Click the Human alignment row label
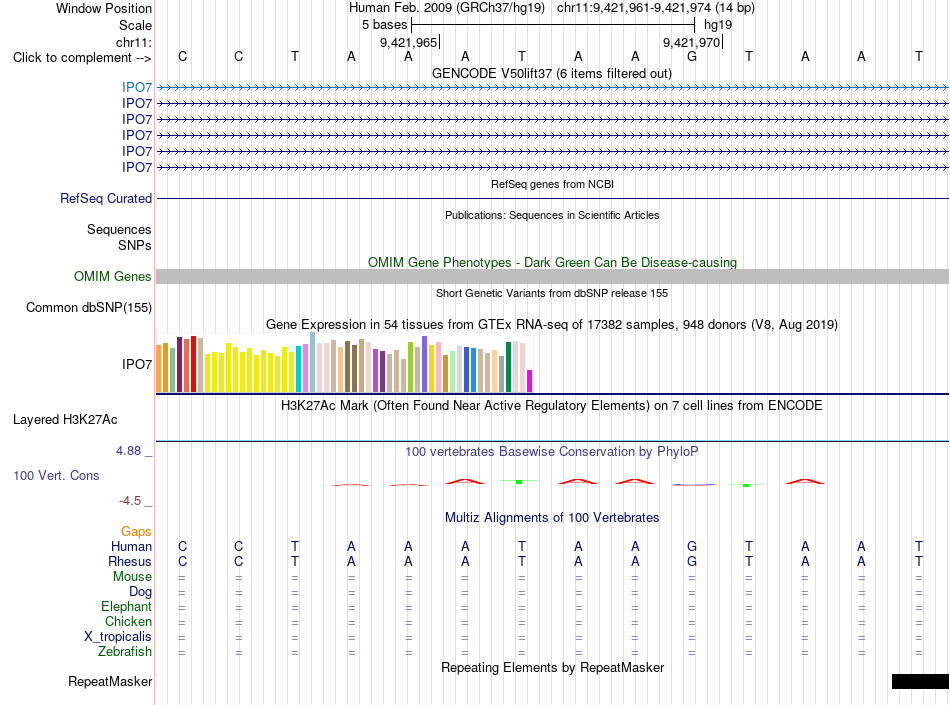950x705 pixels. pos(131,547)
